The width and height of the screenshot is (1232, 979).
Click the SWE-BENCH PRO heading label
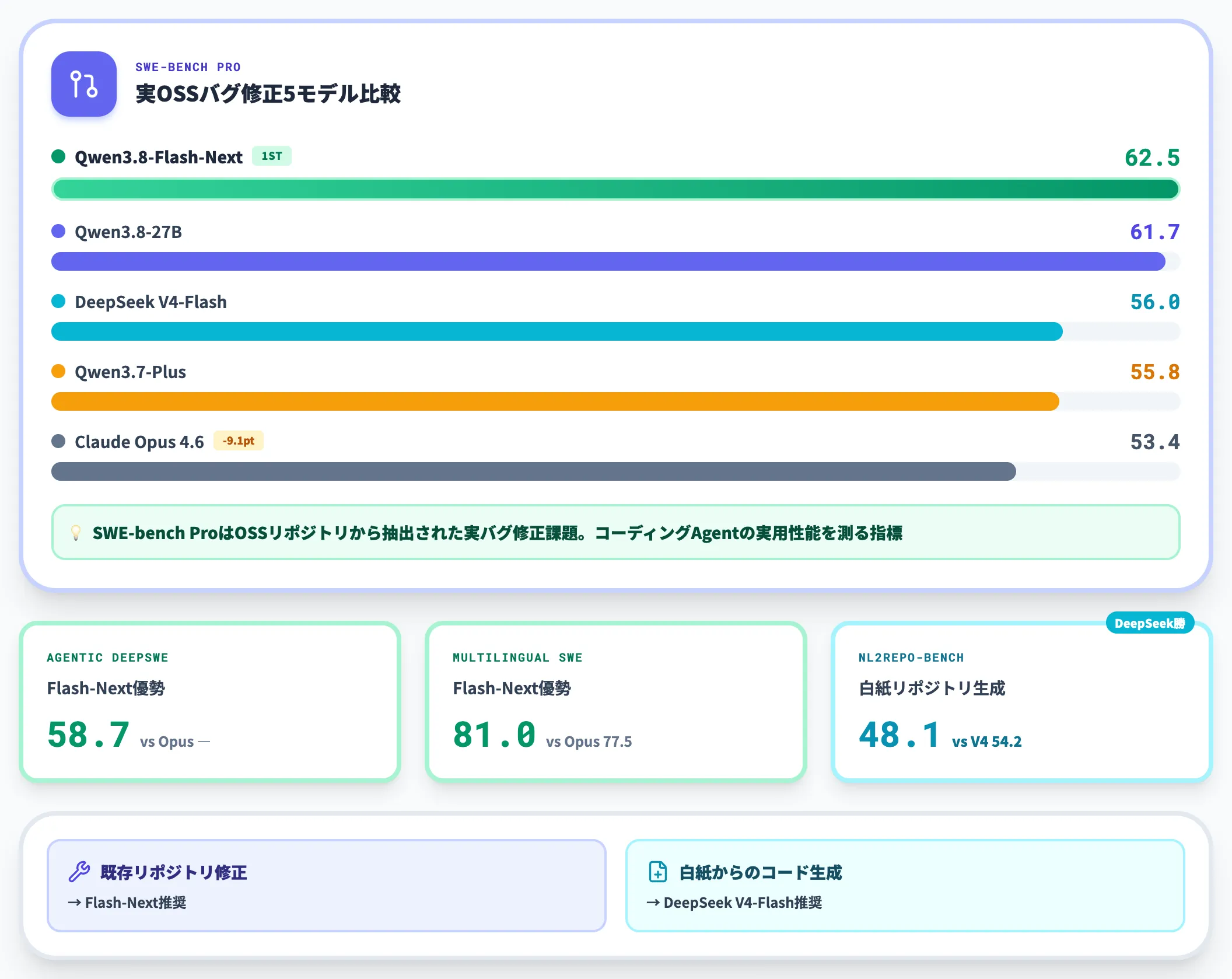click(x=188, y=67)
